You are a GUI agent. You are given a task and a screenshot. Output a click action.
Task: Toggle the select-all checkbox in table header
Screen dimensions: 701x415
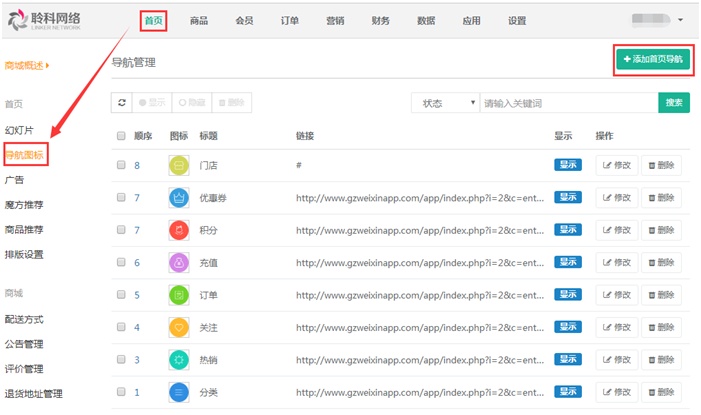click(121, 136)
